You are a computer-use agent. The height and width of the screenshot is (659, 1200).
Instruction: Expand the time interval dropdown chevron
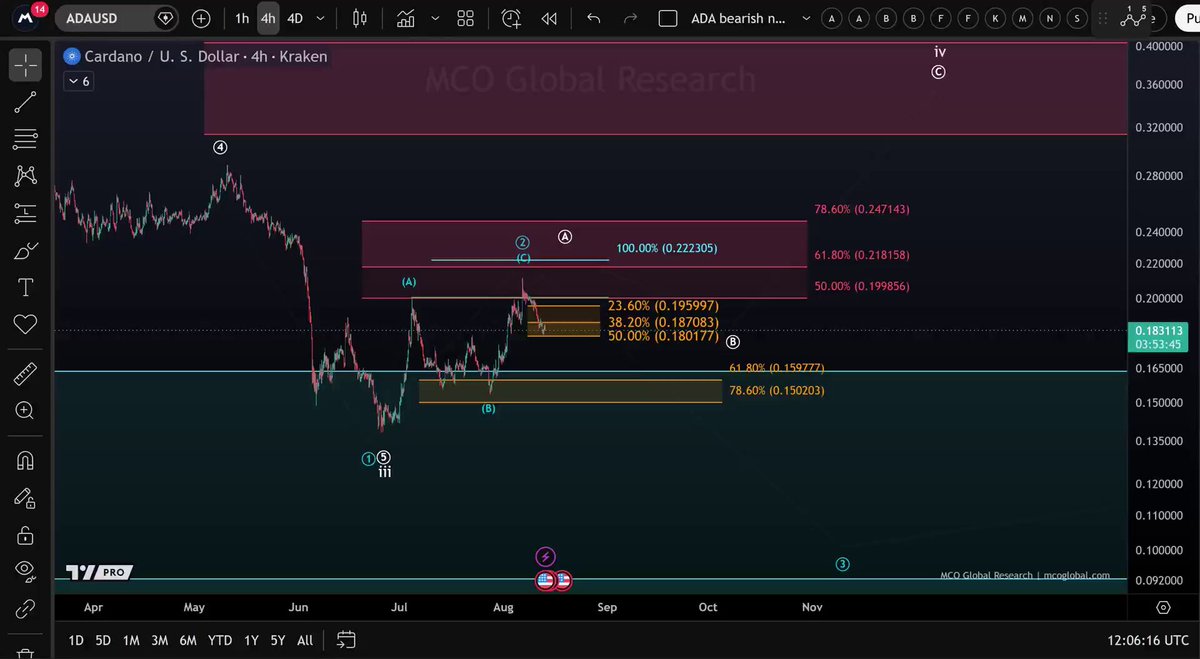(x=320, y=18)
